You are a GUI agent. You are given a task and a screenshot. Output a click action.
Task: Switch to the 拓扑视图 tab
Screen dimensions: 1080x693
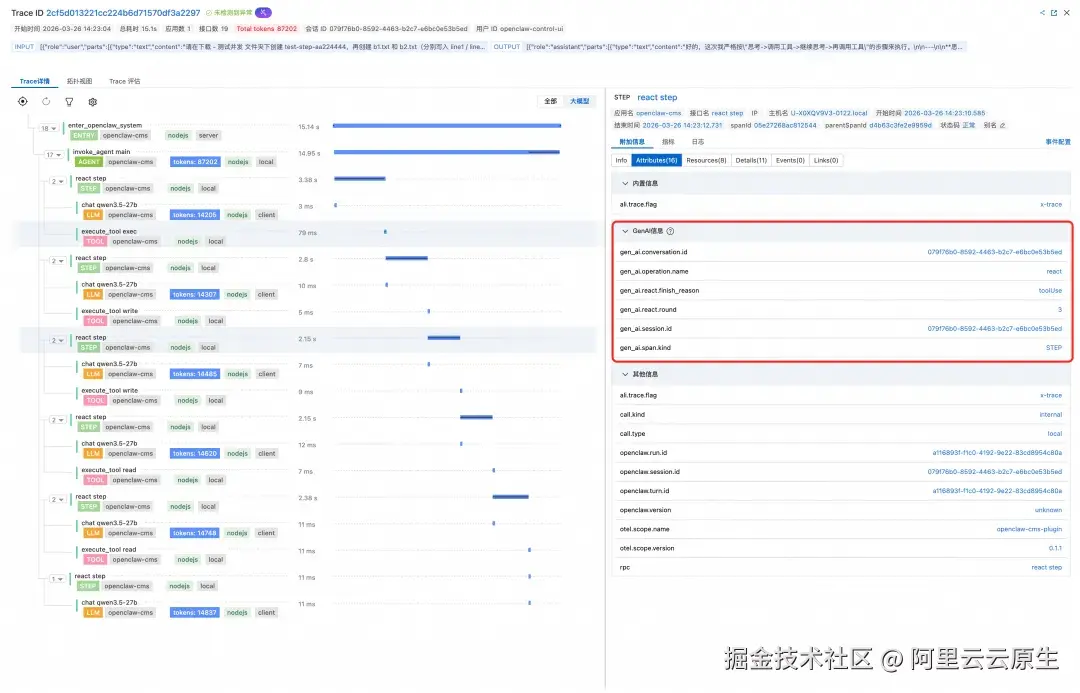click(78, 81)
